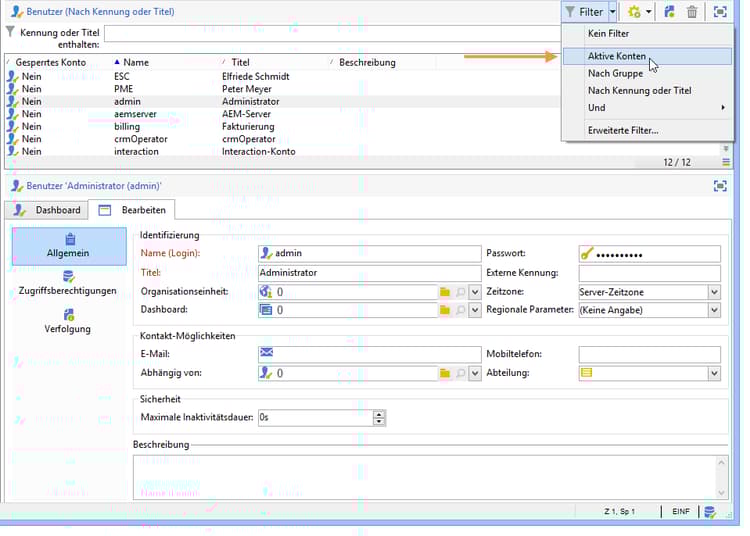Viewport: 750px width, 536px height.
Task: Expand the Filter dropdown arrow
Action: coord(612,12)
